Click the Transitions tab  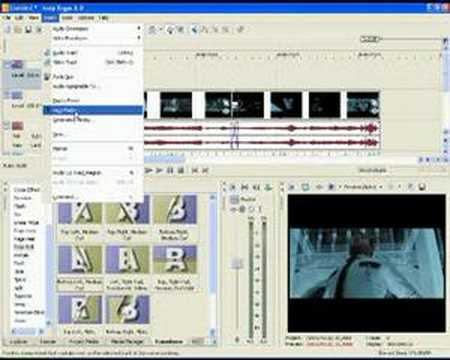(169, 342)
